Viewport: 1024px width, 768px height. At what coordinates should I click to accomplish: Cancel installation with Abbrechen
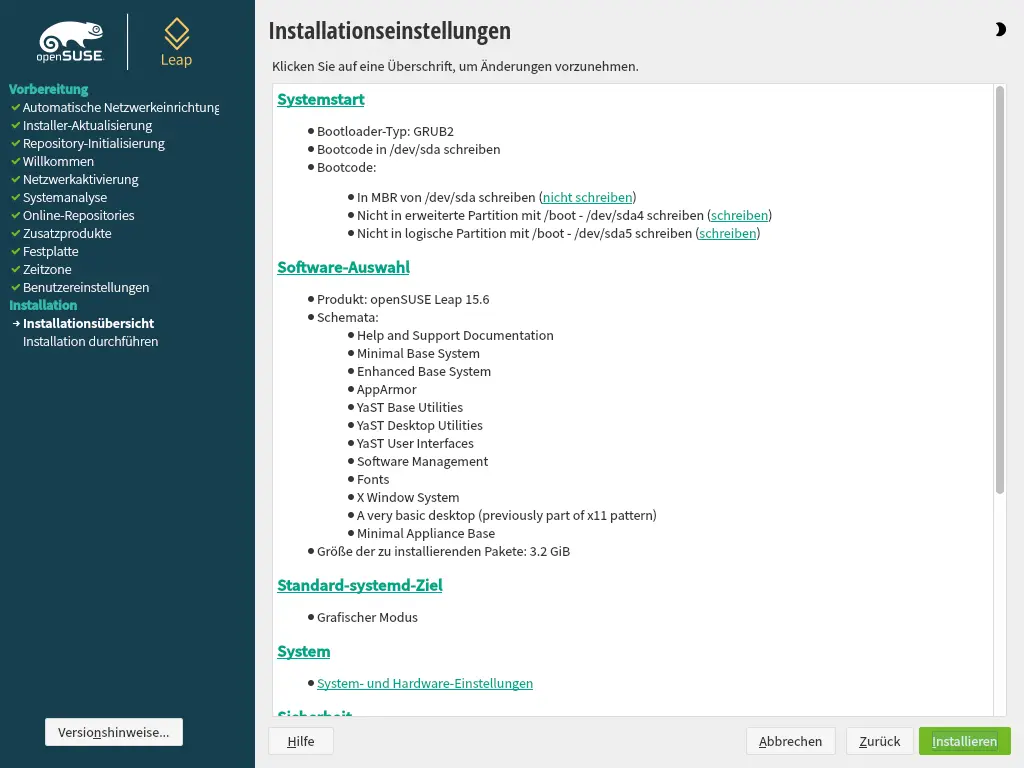pyautogui.click(x=790, y=741)
